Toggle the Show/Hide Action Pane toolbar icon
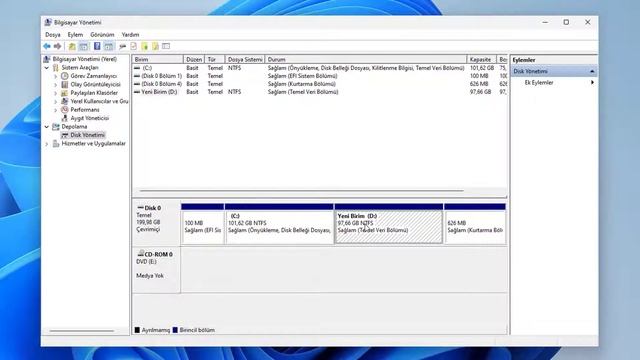This screenshot has height=360, width=640. click(x=109, y=47)
